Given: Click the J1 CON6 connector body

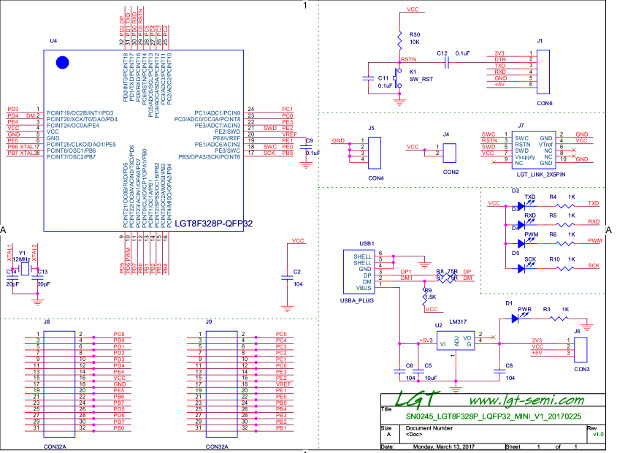Looking at the screenshot, I should pyautogui.click(x=543, y=72).
